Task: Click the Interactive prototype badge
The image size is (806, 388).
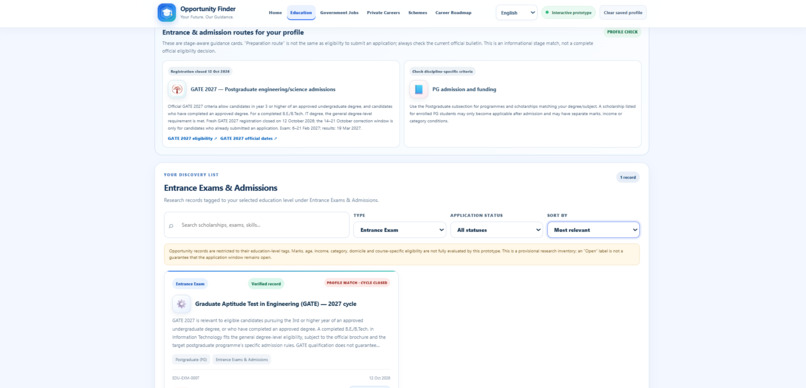Action: pyautogui.click(x=569, y=12)
